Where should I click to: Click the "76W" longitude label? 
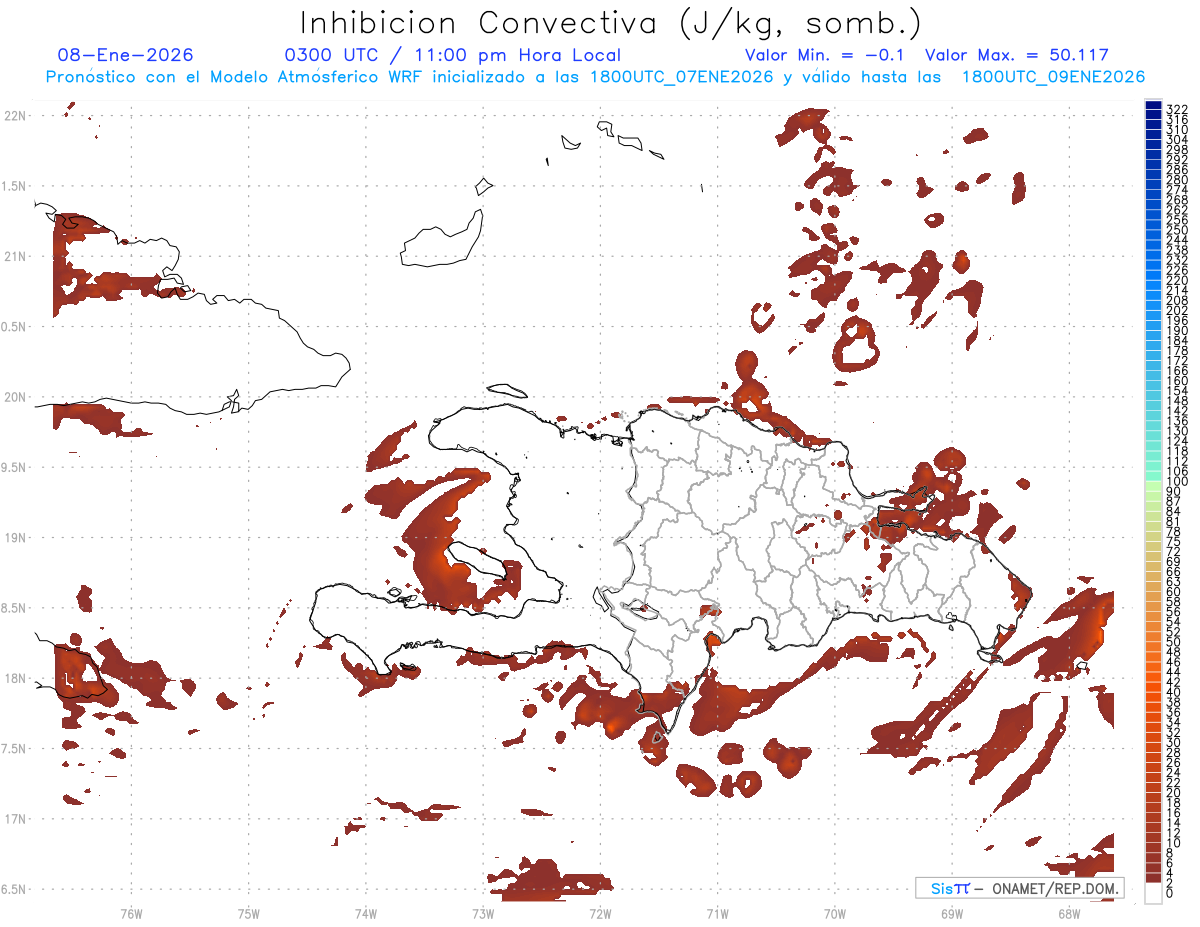131,913
